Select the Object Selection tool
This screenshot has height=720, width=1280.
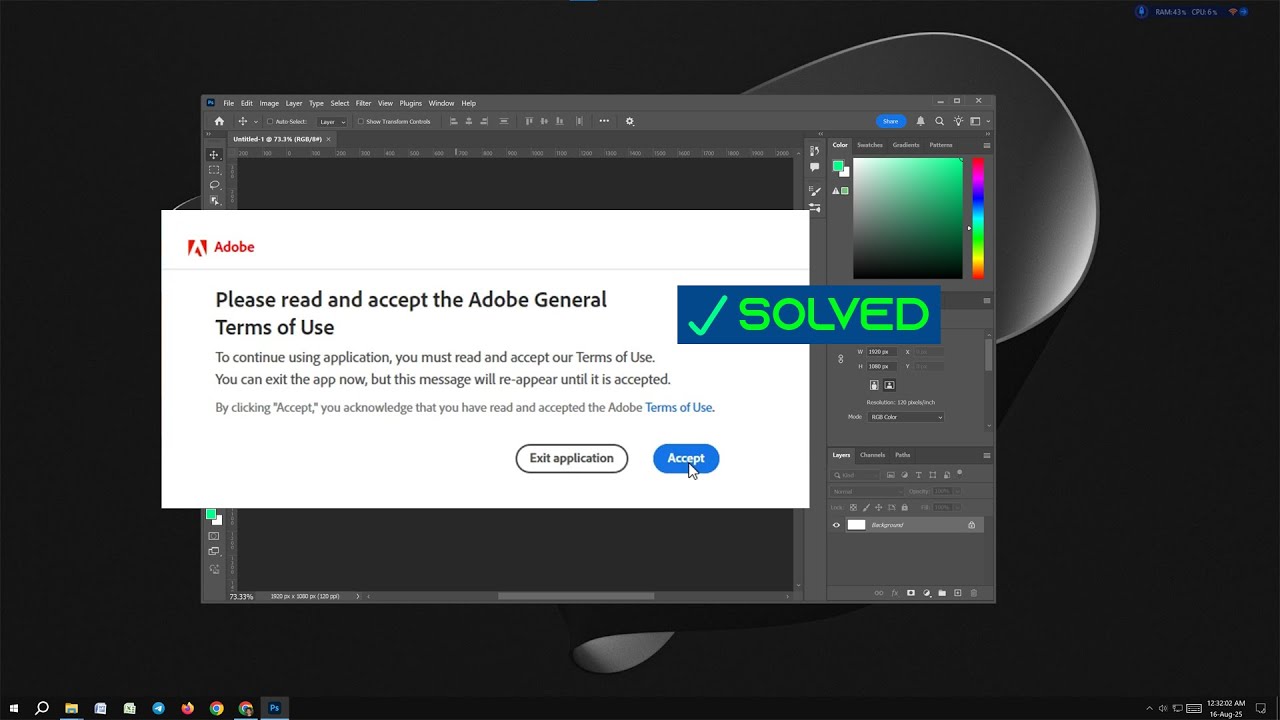(214, 200)
